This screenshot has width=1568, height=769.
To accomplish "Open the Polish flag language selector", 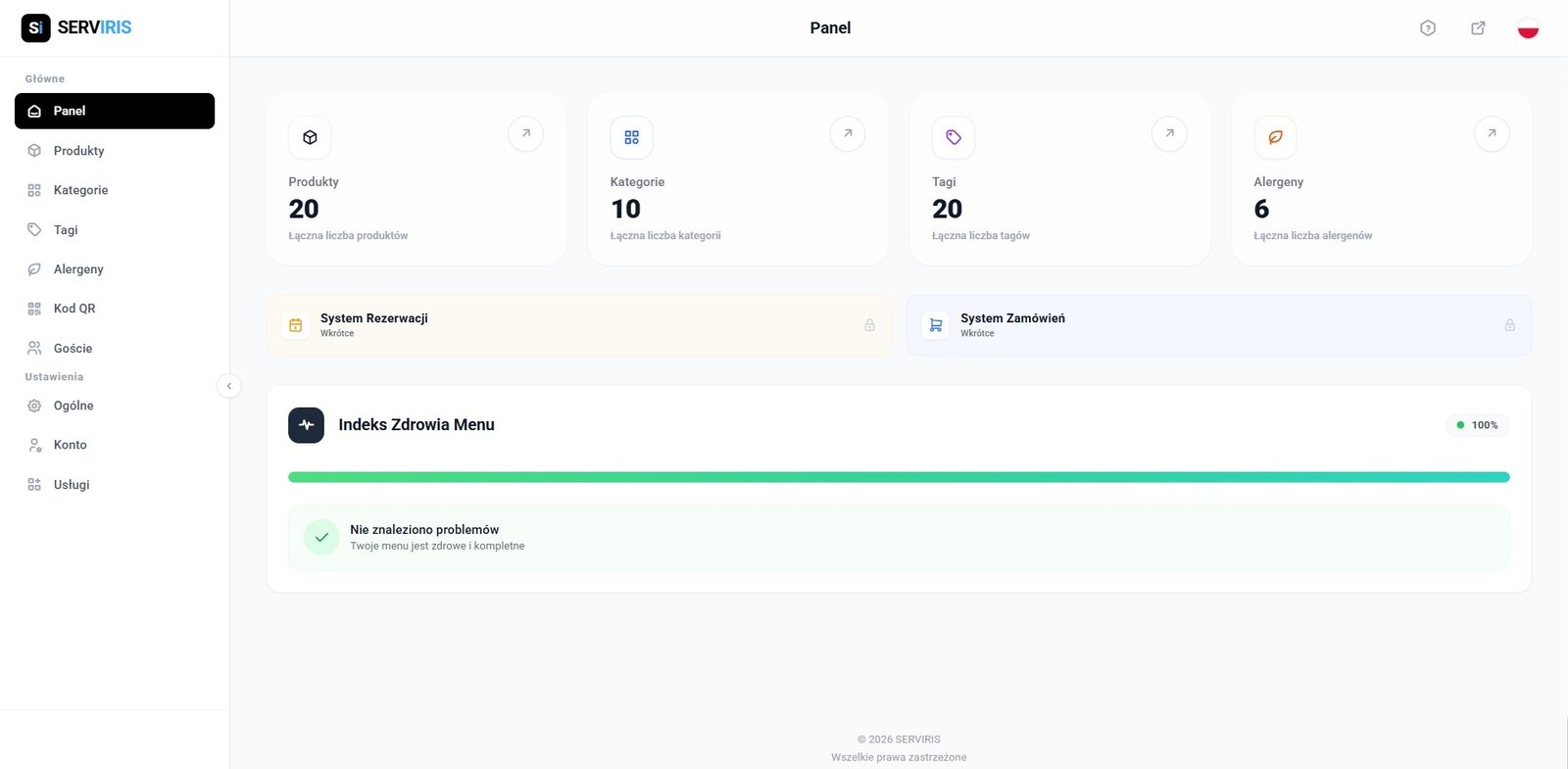I will (1528, 28).
